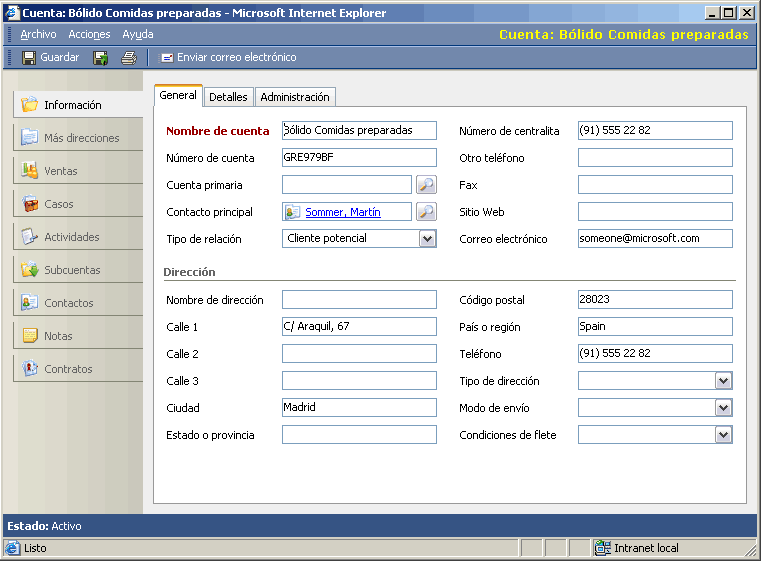
Task: Click the Cuenta primaria text field
Action: coord(347,185)
